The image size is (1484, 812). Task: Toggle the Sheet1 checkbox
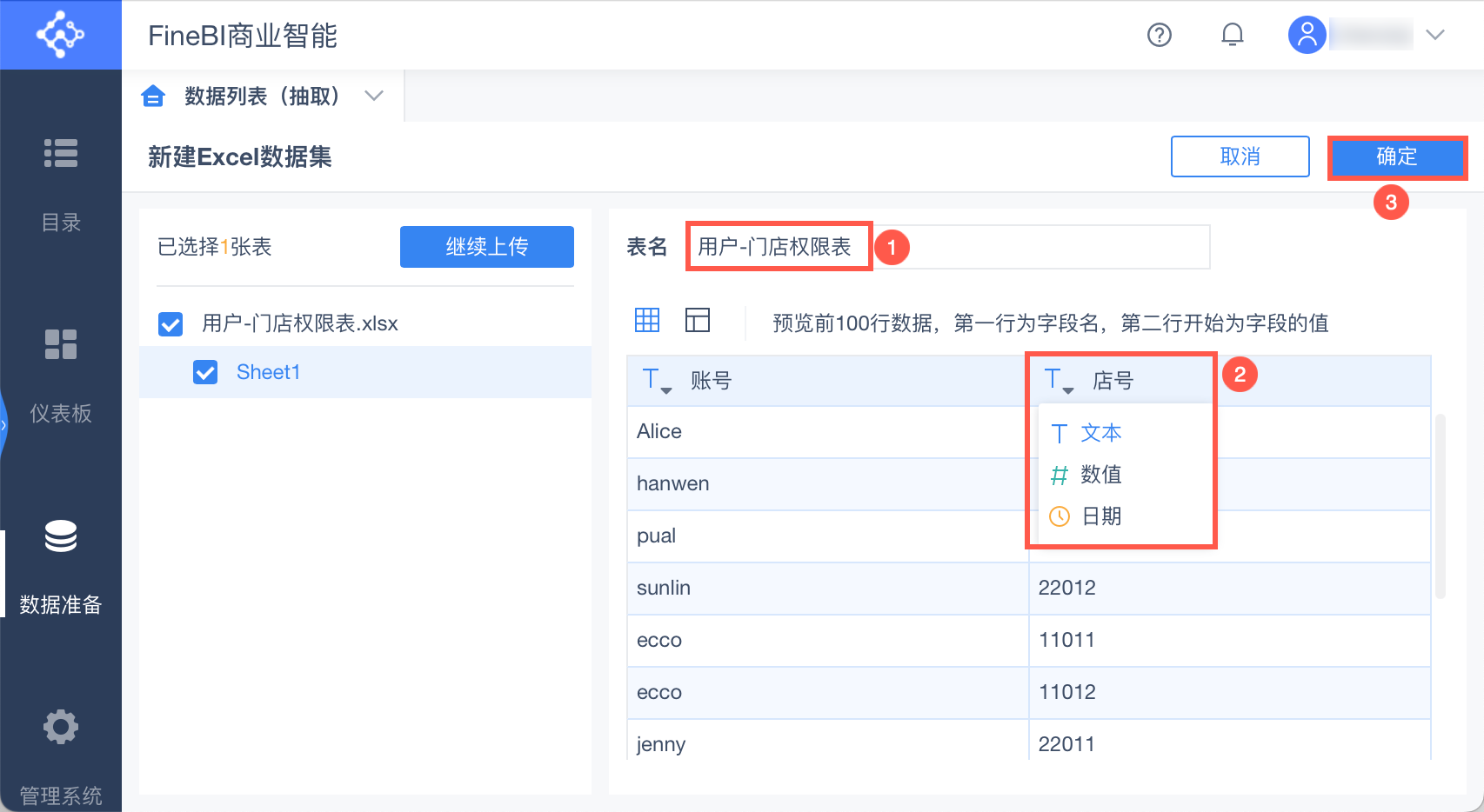tap(205, 372)
